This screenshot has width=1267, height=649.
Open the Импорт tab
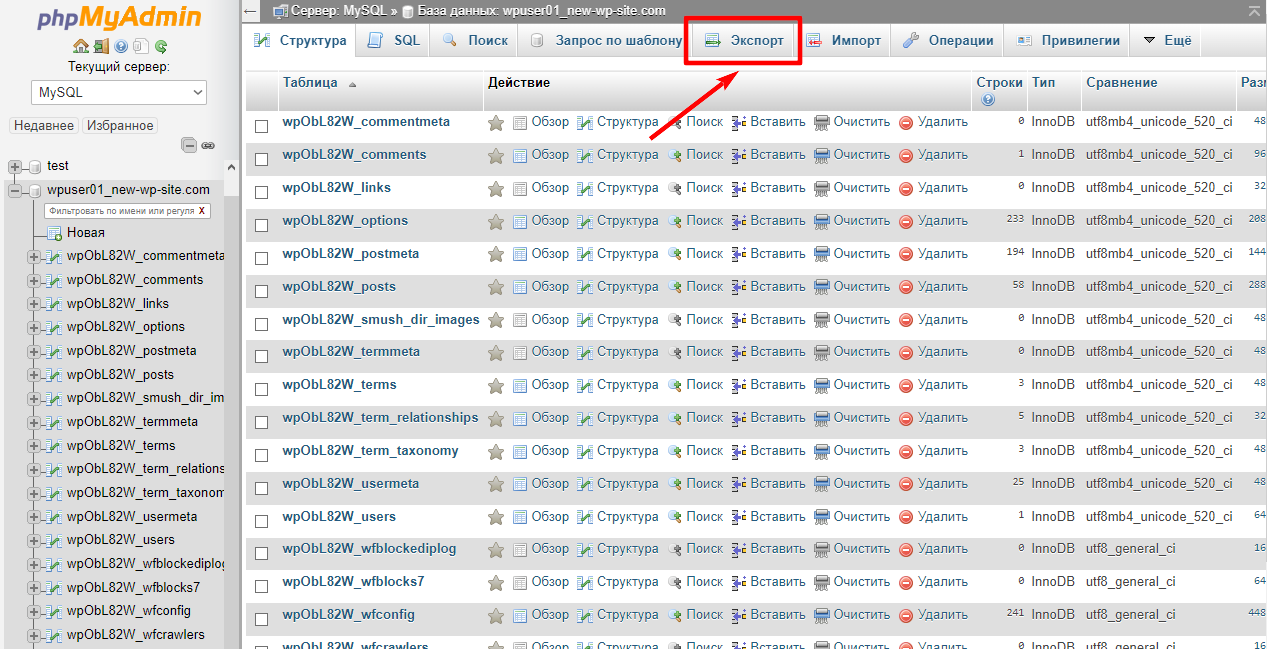tap(844, 41)
